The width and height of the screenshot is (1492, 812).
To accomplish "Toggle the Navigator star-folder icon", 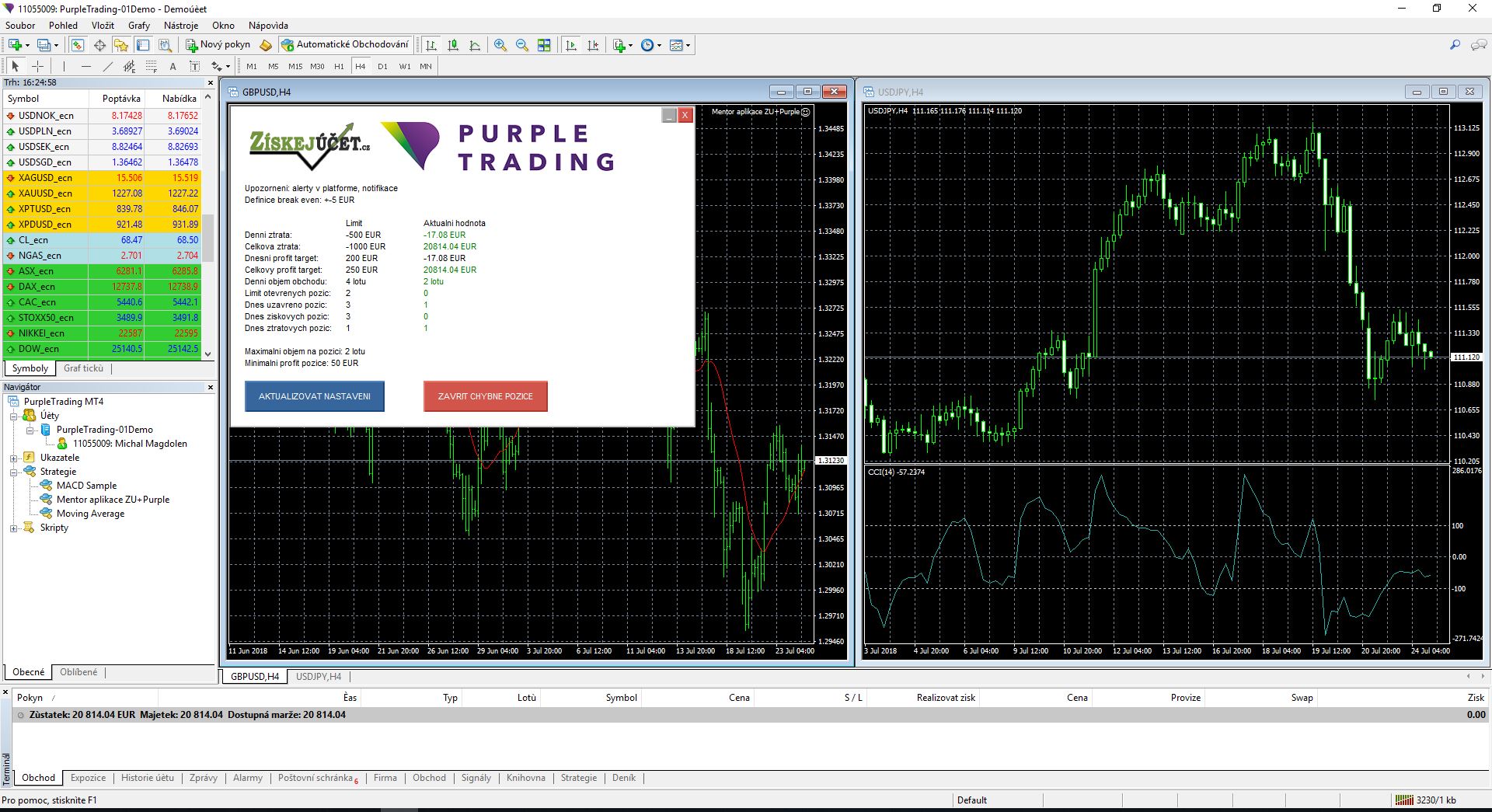I will (121, 45).
